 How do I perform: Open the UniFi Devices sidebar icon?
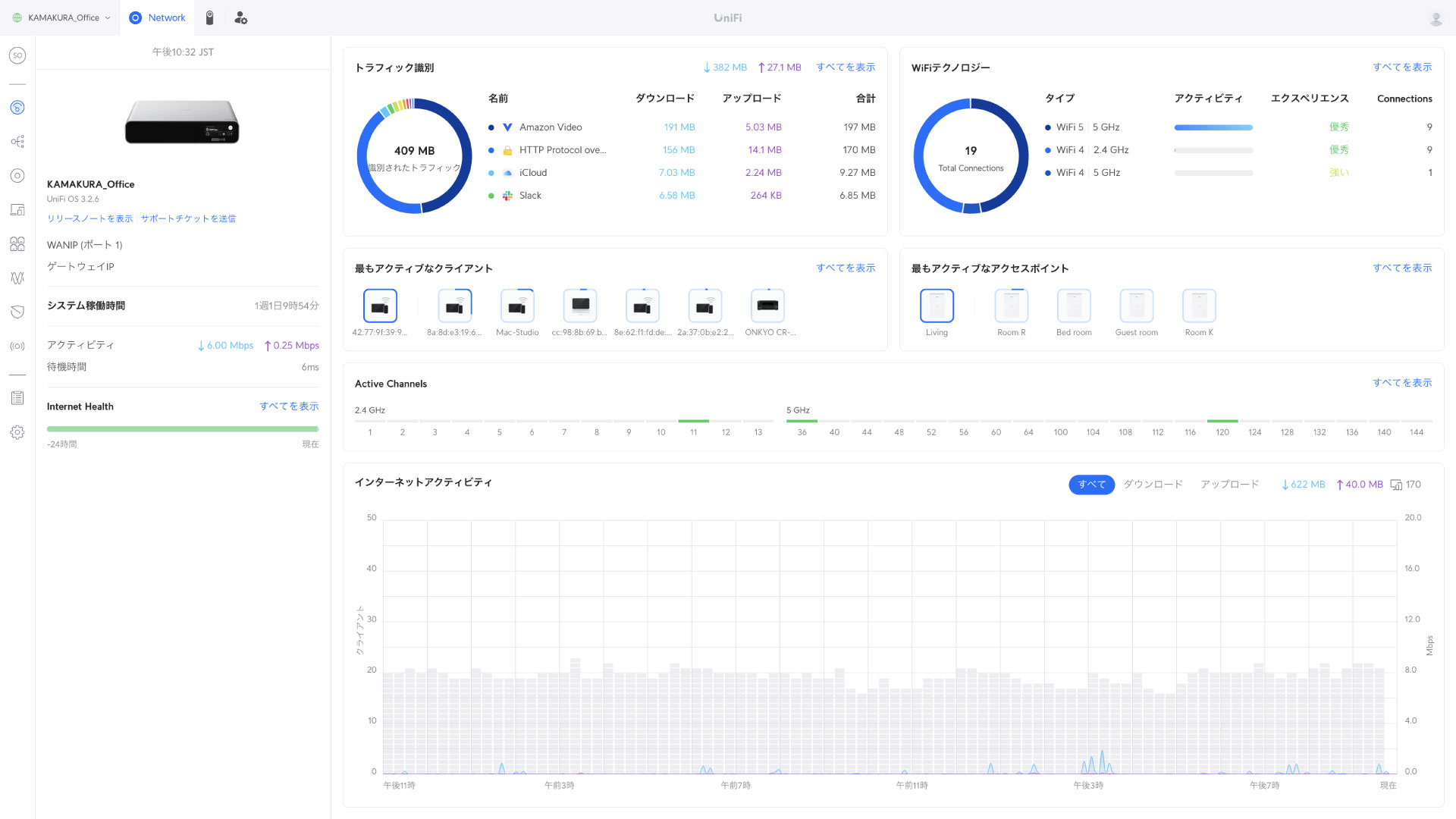pos(17,175)
